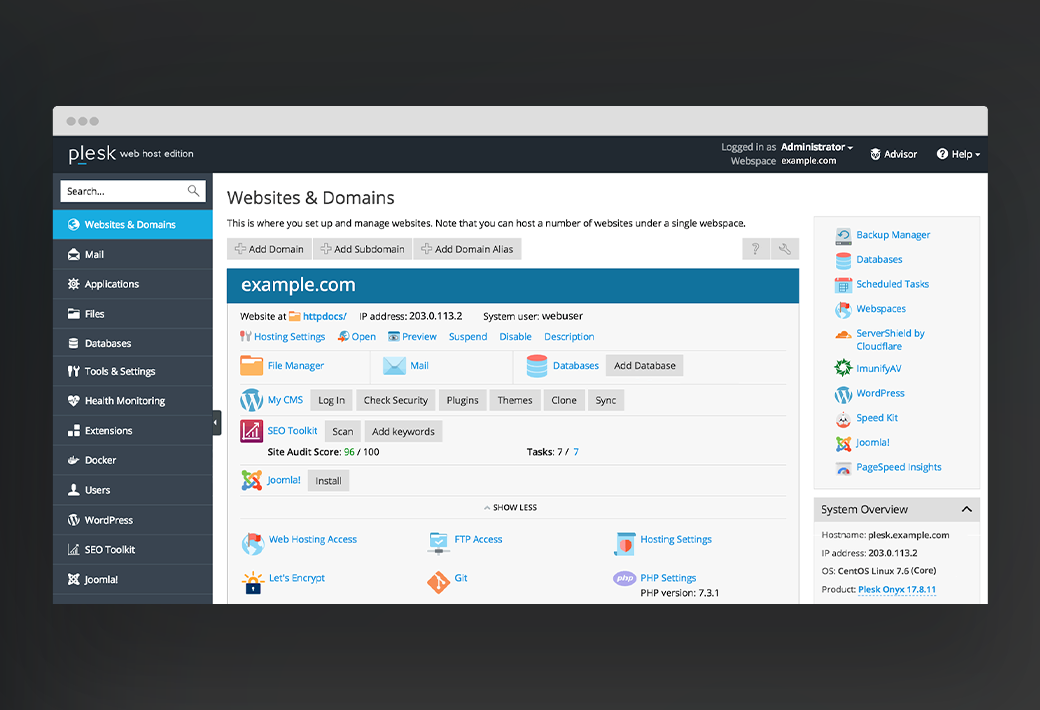The image size is (1040, 710).
Task: Open Docker in the sidebar
Action: 133,461
